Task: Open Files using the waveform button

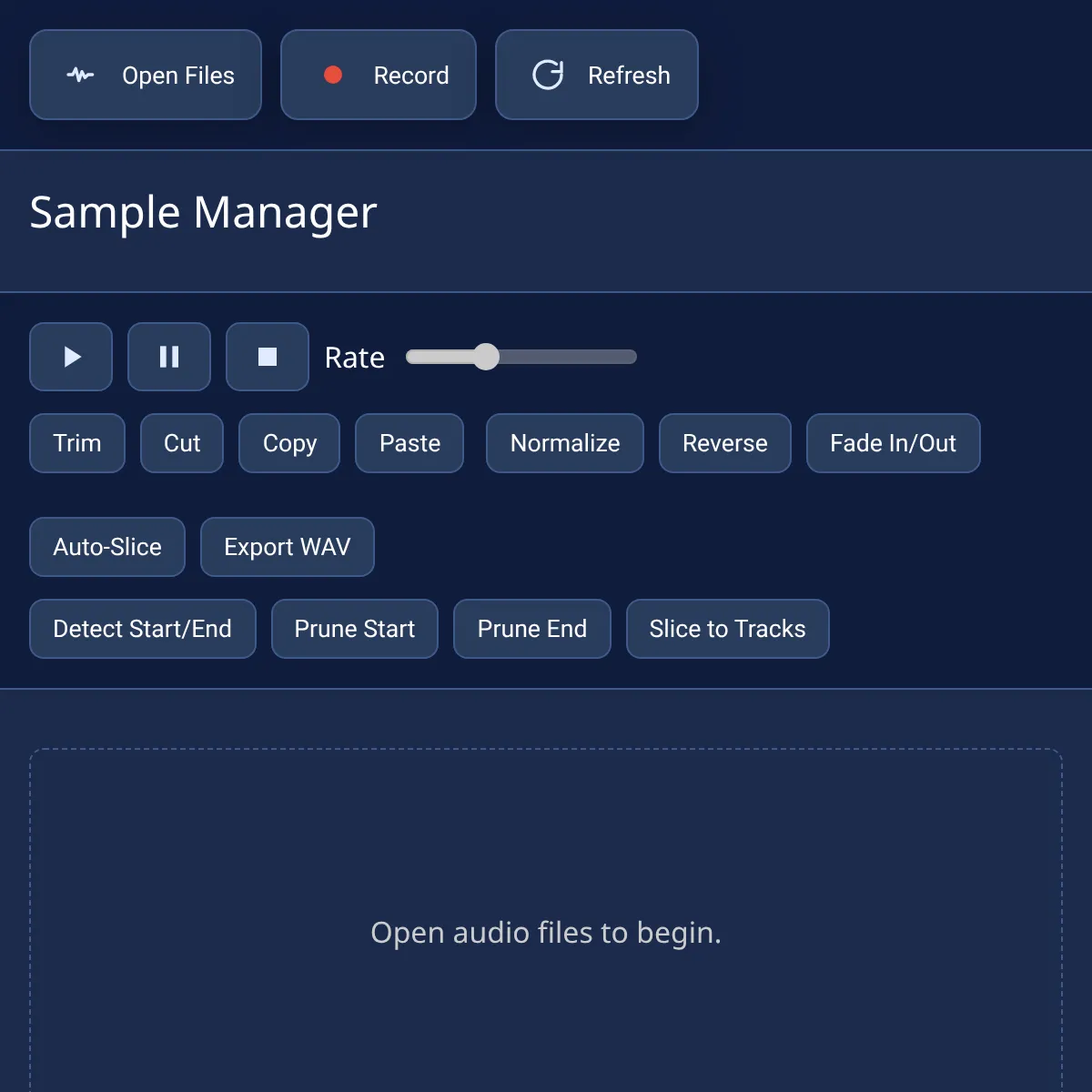Action: (x=146, y=75)
